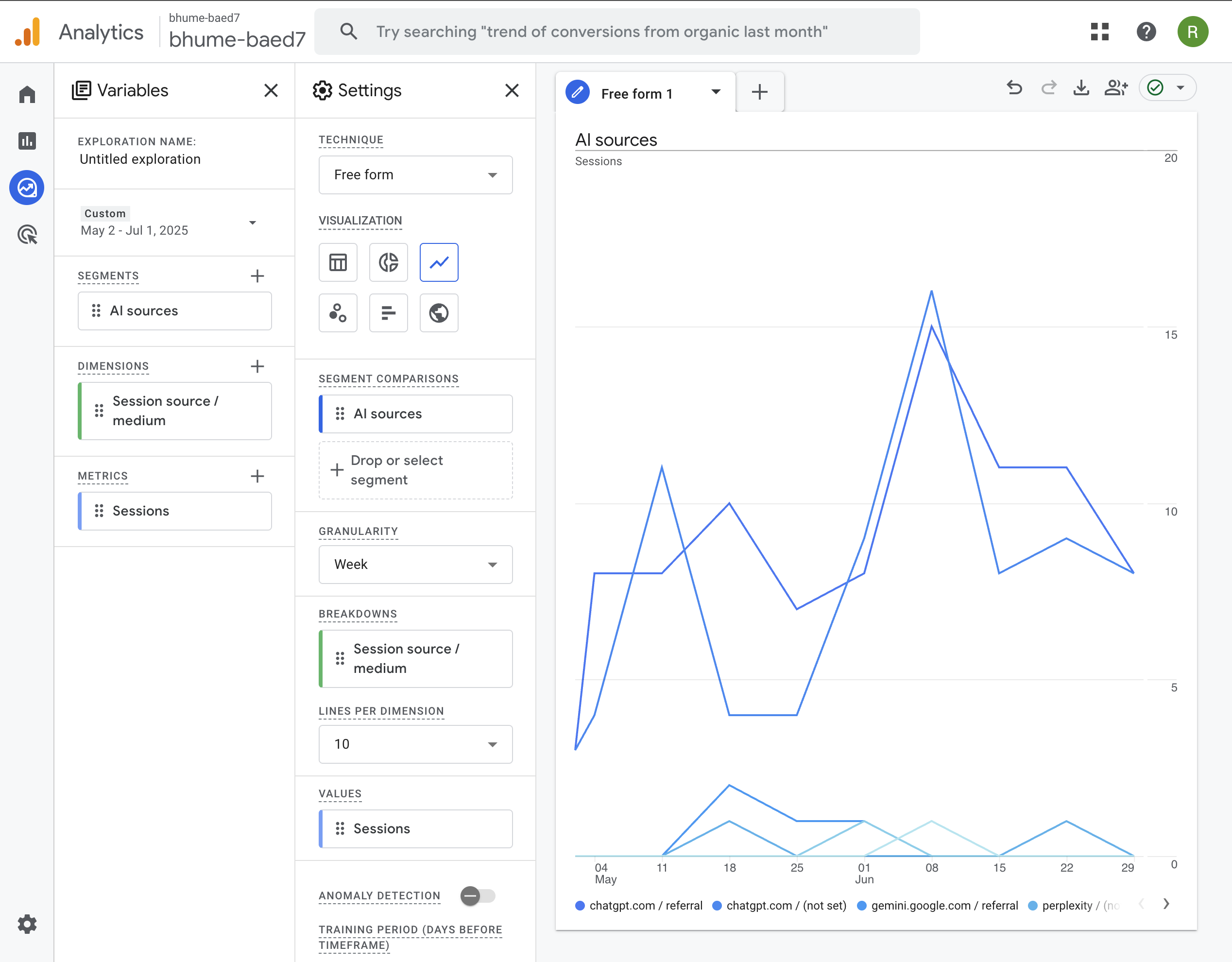Open the account avatar R
This screenshot has width=1232, height=962.
coord(1193,32)
